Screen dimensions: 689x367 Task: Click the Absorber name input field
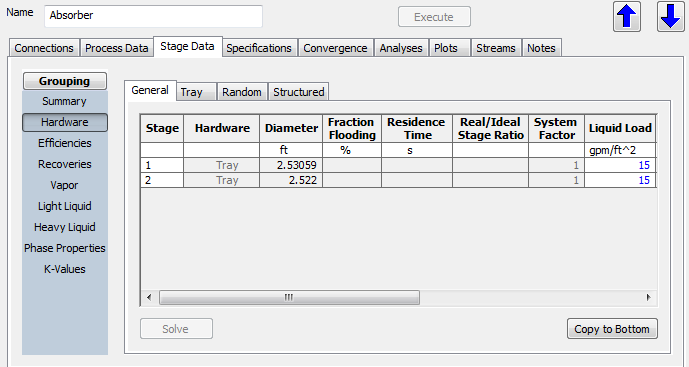click(153, 16)
